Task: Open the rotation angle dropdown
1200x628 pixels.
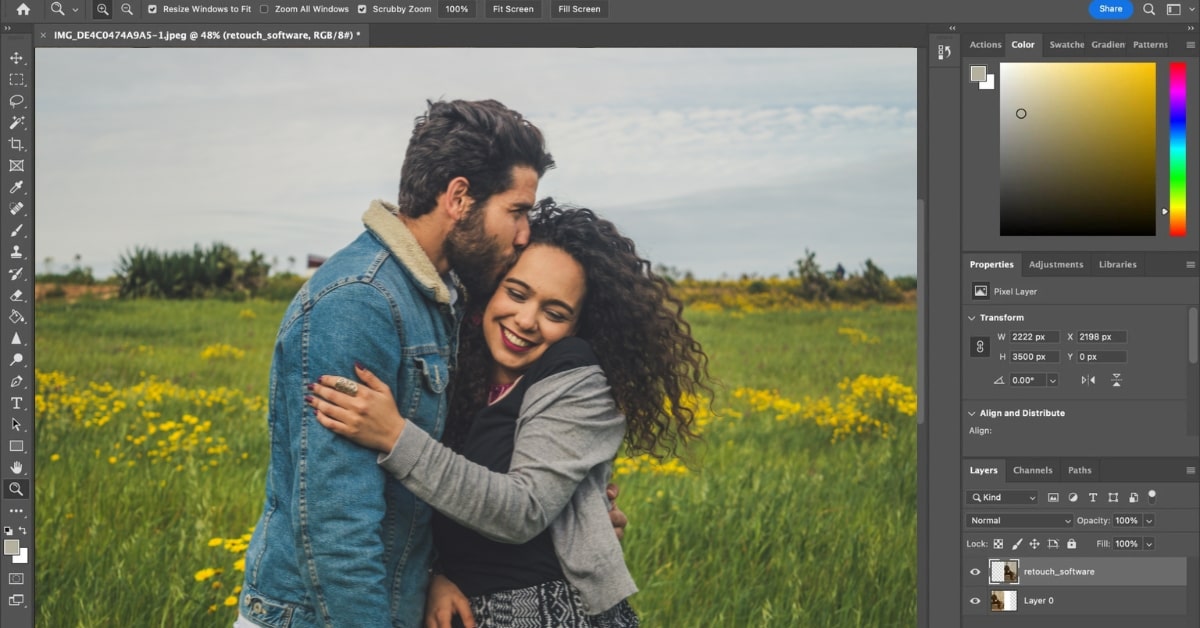Action: click(x=1052, y=380)
